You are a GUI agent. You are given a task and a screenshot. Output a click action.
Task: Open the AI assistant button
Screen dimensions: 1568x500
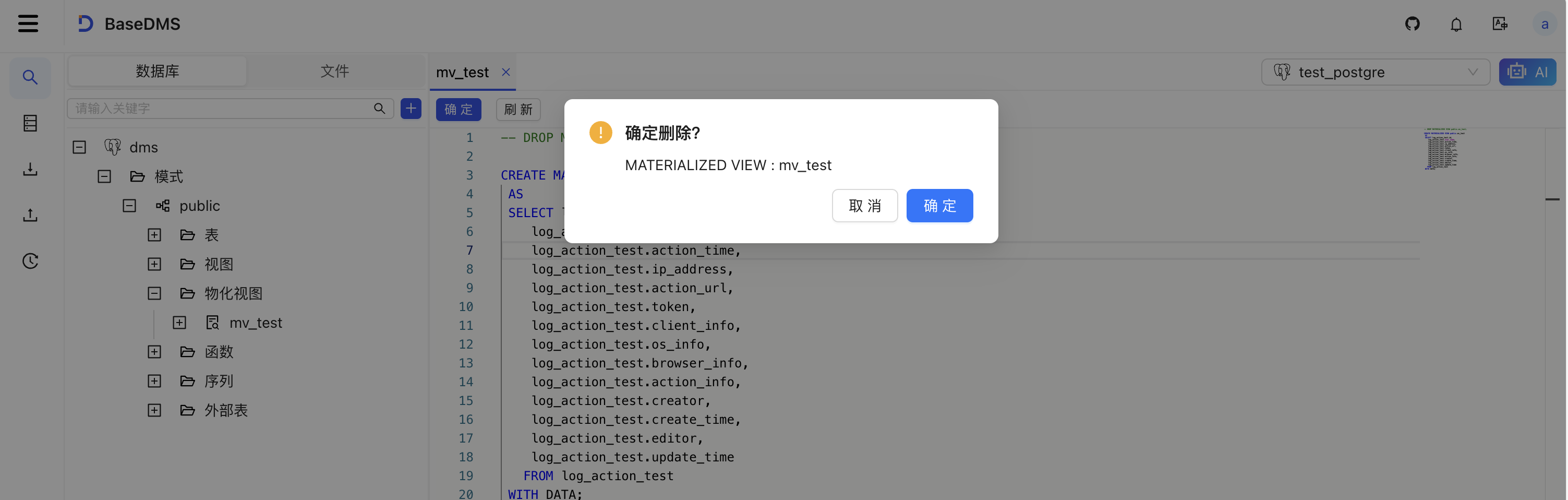(x=1527, y=72)
